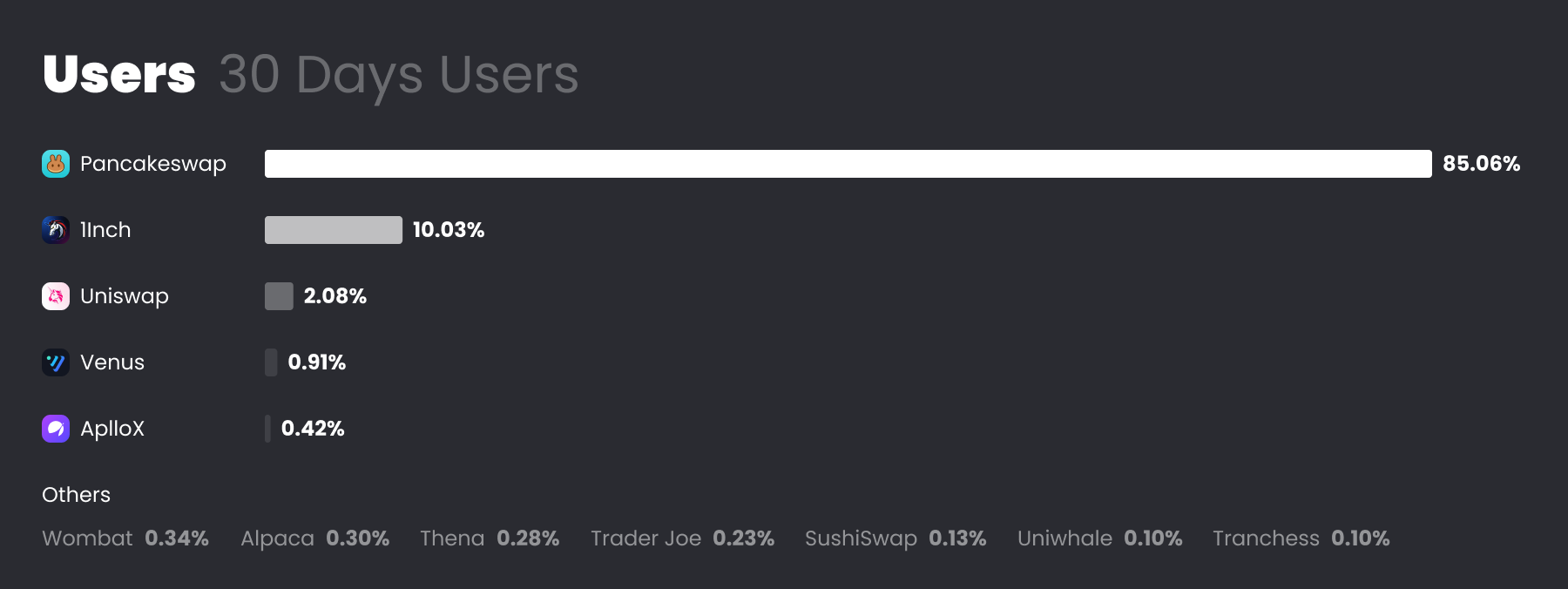The height and width of the screenshot is (589, 1568).
Task: Select Wombat 0.34% entry
Action: point(125,538)
